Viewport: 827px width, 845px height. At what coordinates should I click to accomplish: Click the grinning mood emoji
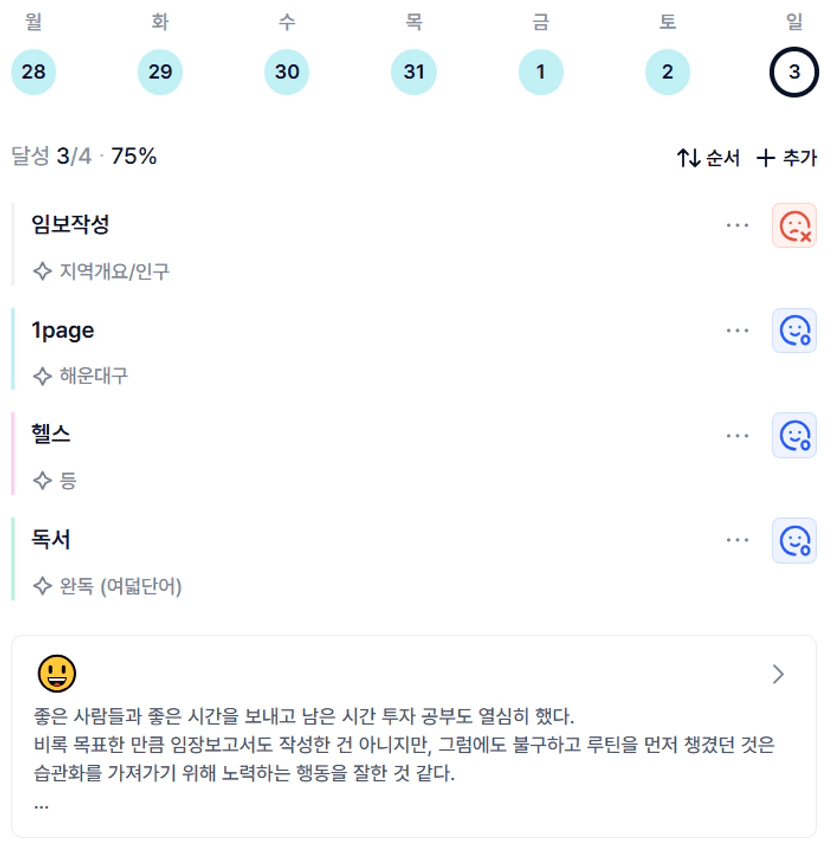coord(57,674)
